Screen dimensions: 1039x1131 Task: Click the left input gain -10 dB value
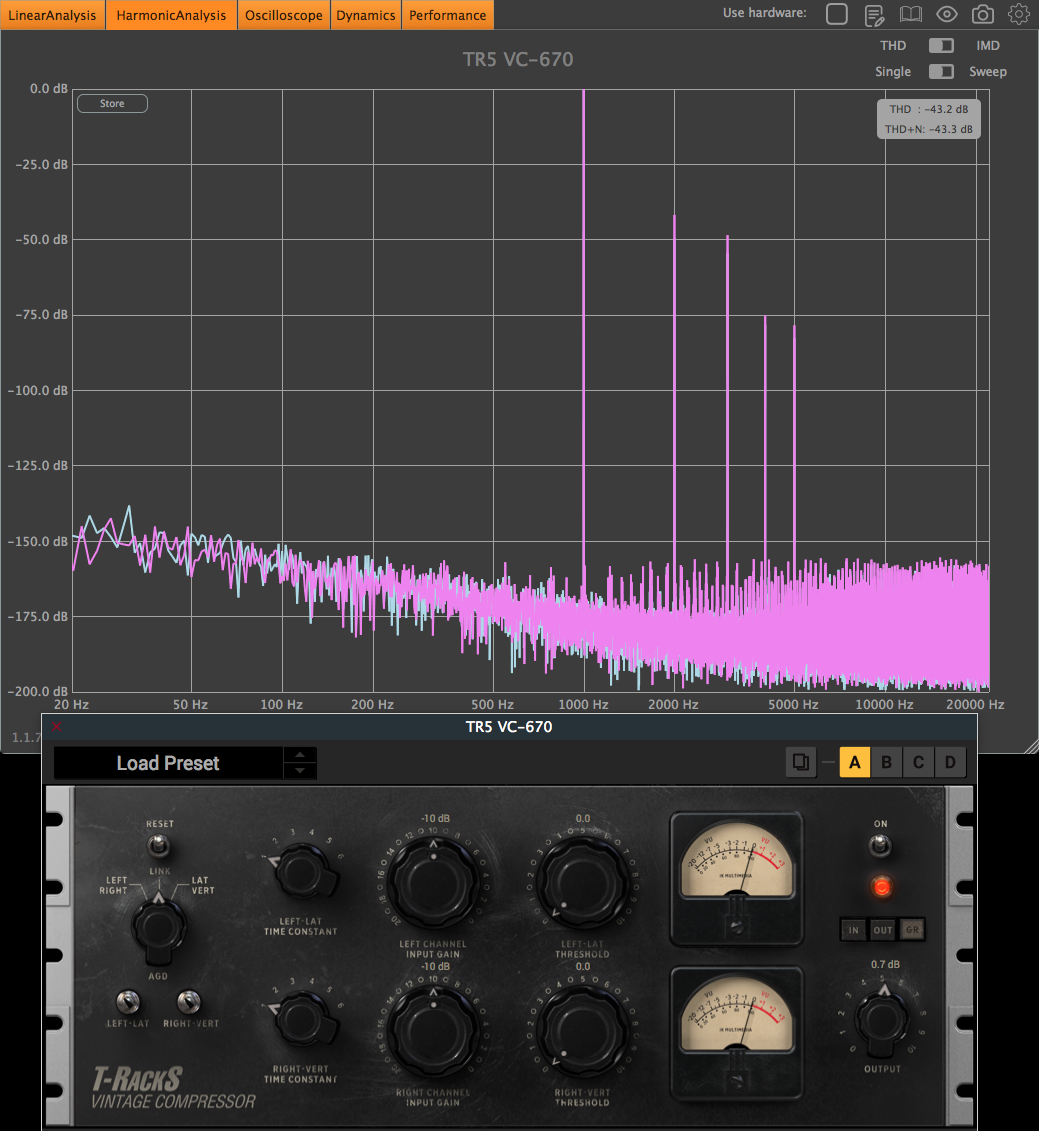436,819
